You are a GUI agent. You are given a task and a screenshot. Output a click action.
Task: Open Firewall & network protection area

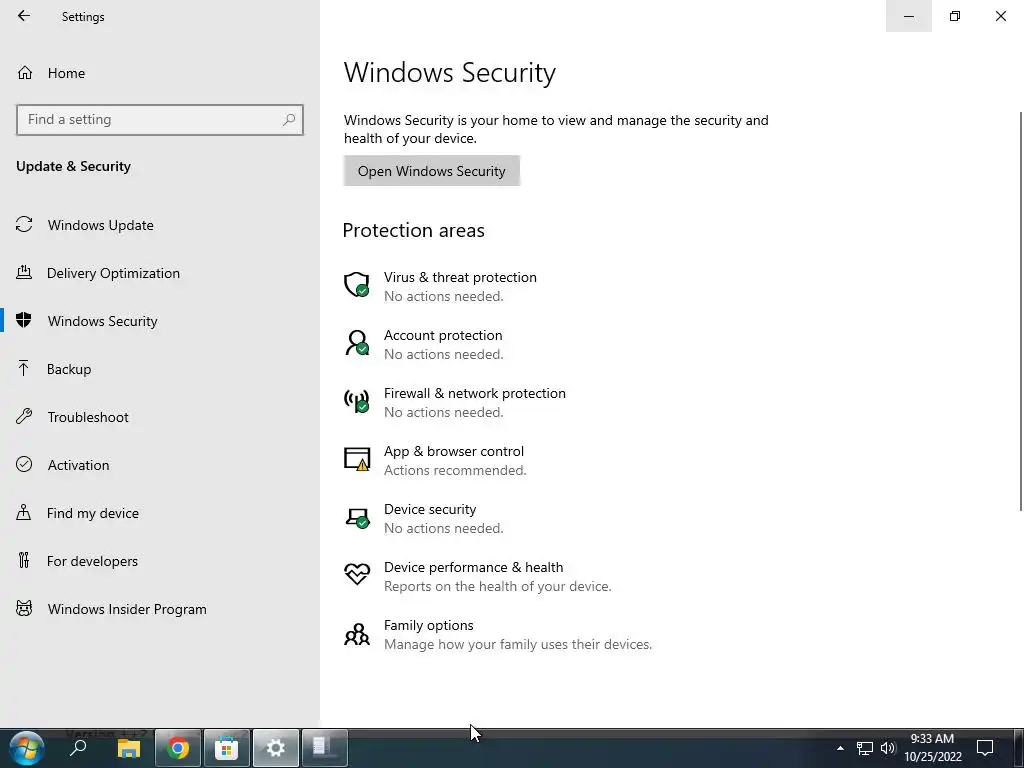[x=475, y=393]
